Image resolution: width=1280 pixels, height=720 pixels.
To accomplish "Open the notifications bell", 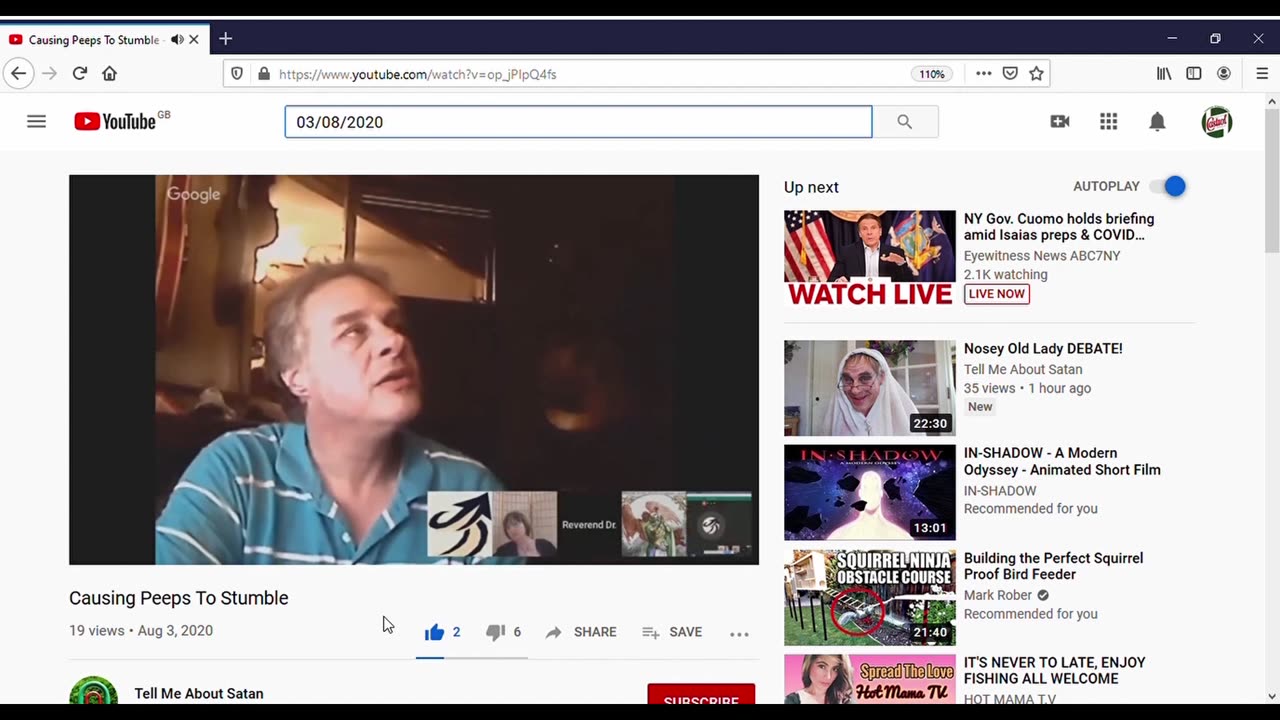I will (x=1157, y=122).
